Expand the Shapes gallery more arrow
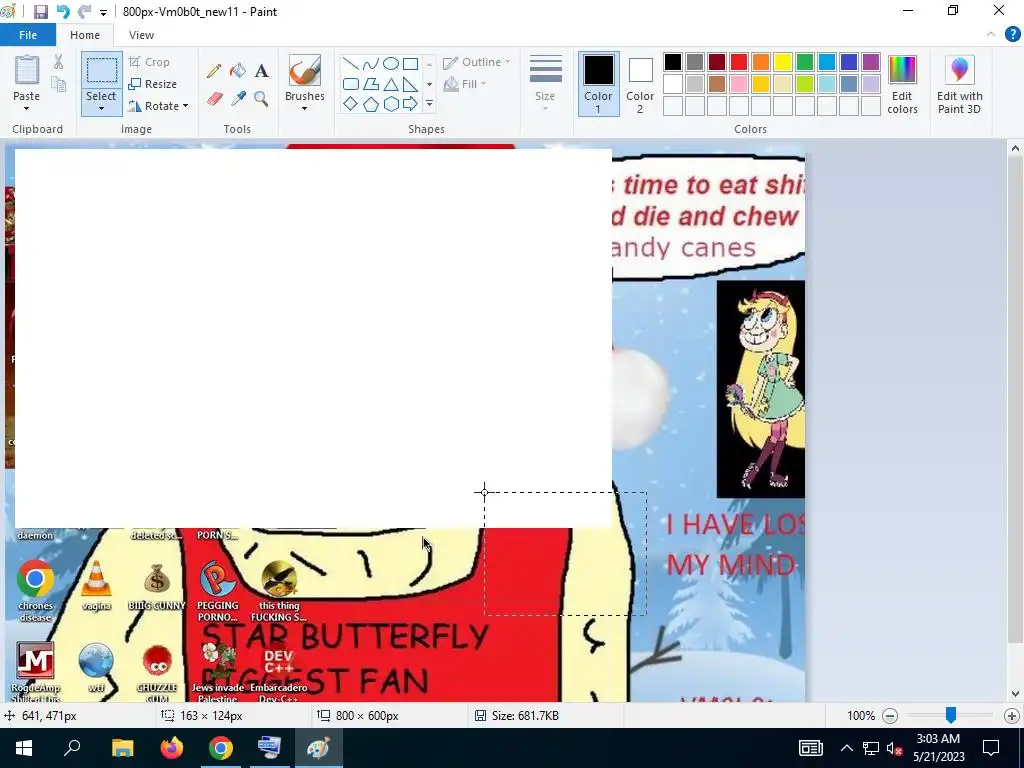 click(x=429, y=104)
